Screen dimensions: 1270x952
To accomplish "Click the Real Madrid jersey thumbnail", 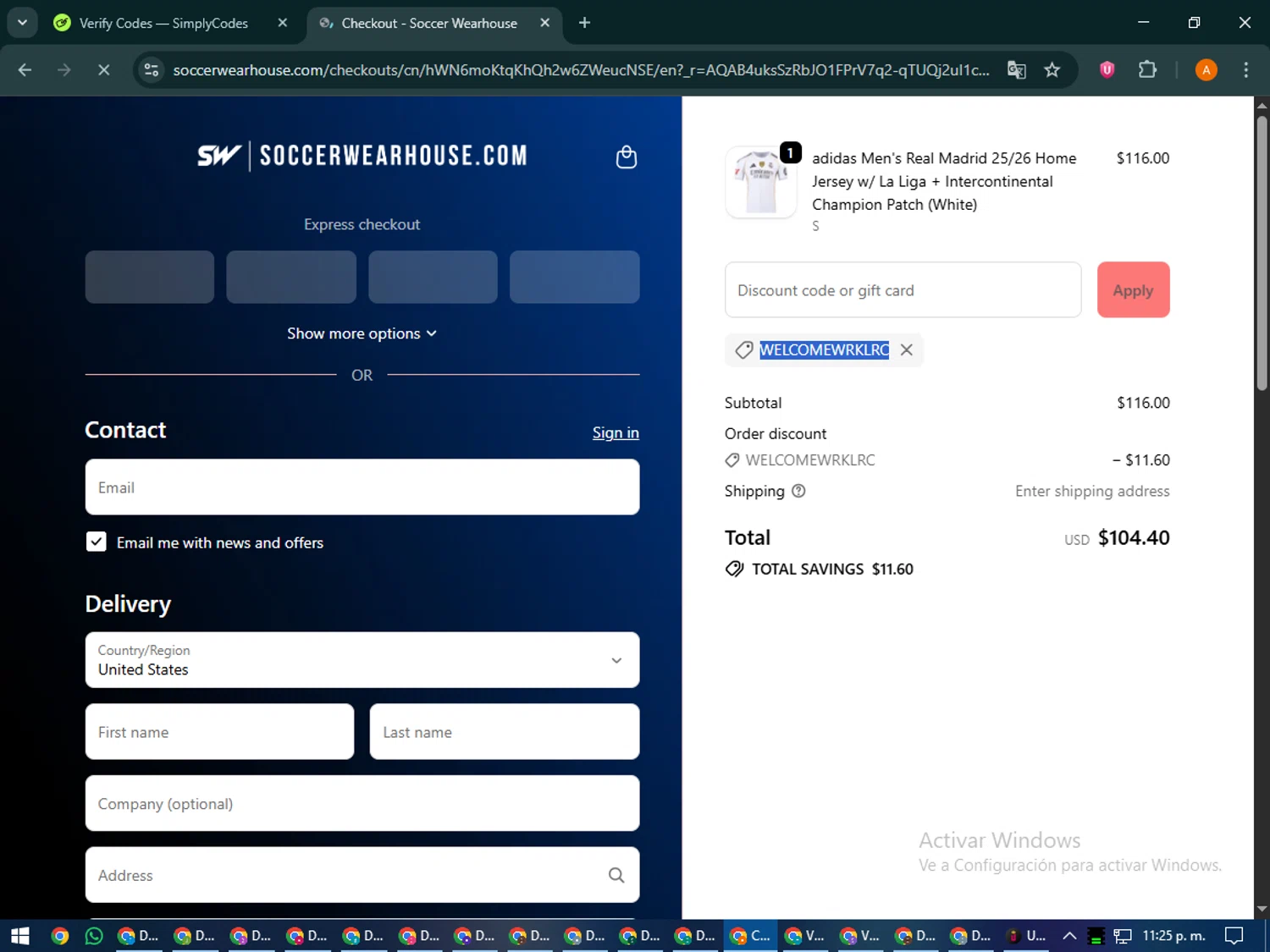I will (761, 182).
